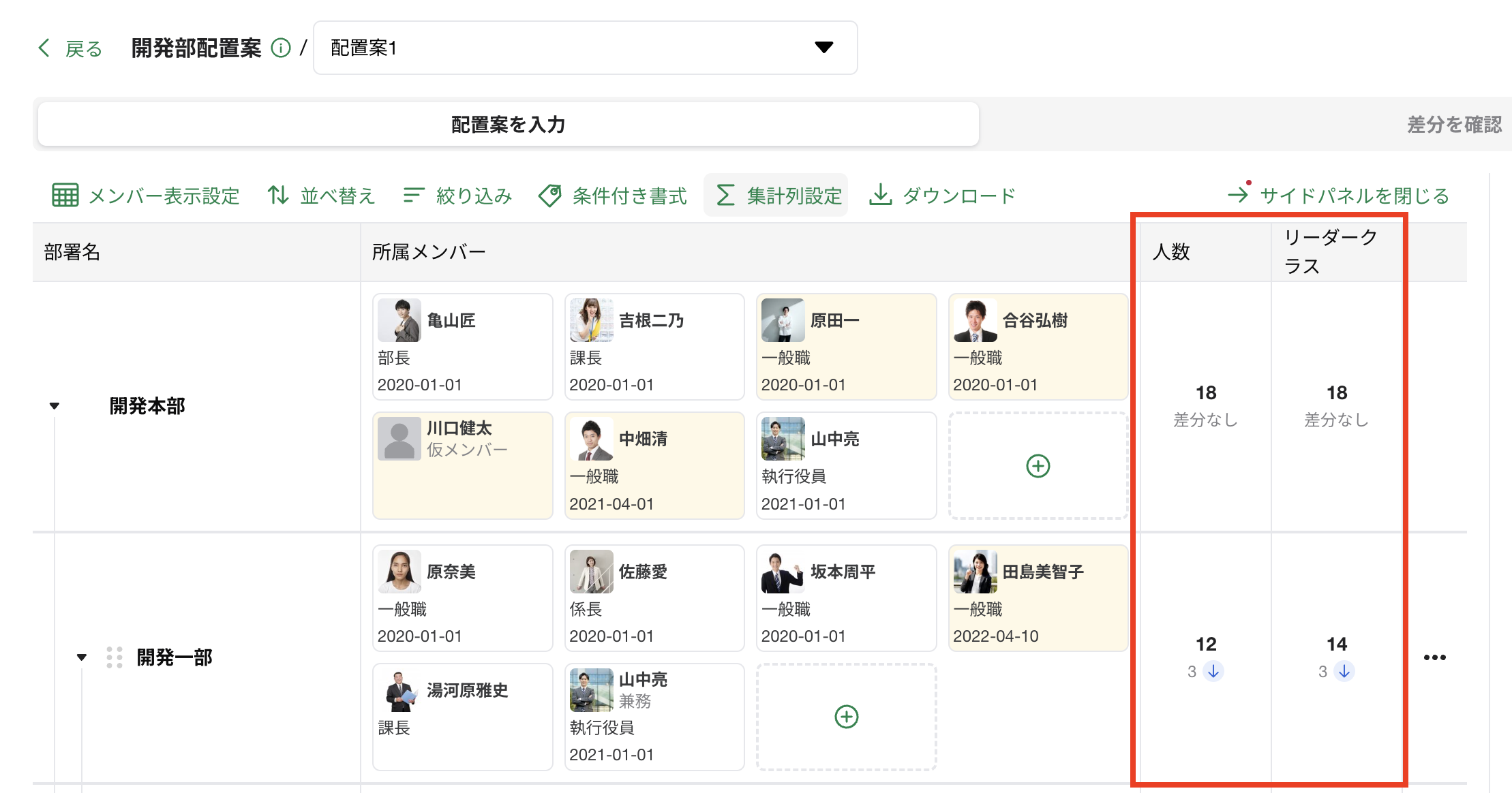Click 亀山匠 member card photo
The width and height of the screenshot is (1512, 793).
coord(399,320)
